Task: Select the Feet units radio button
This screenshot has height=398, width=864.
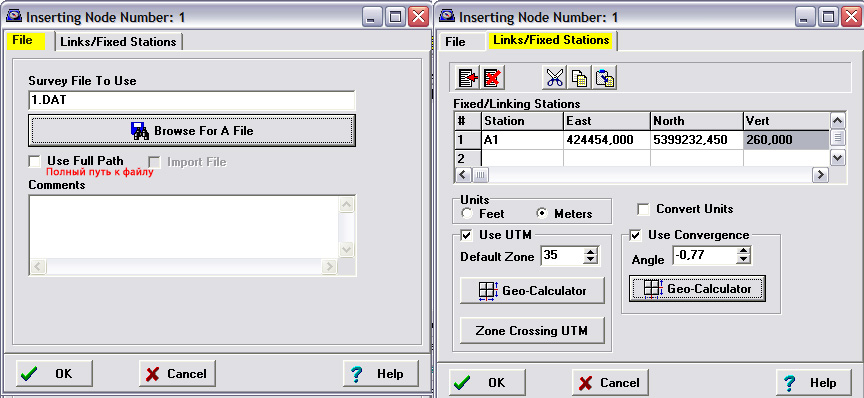Action: [467, 213]
